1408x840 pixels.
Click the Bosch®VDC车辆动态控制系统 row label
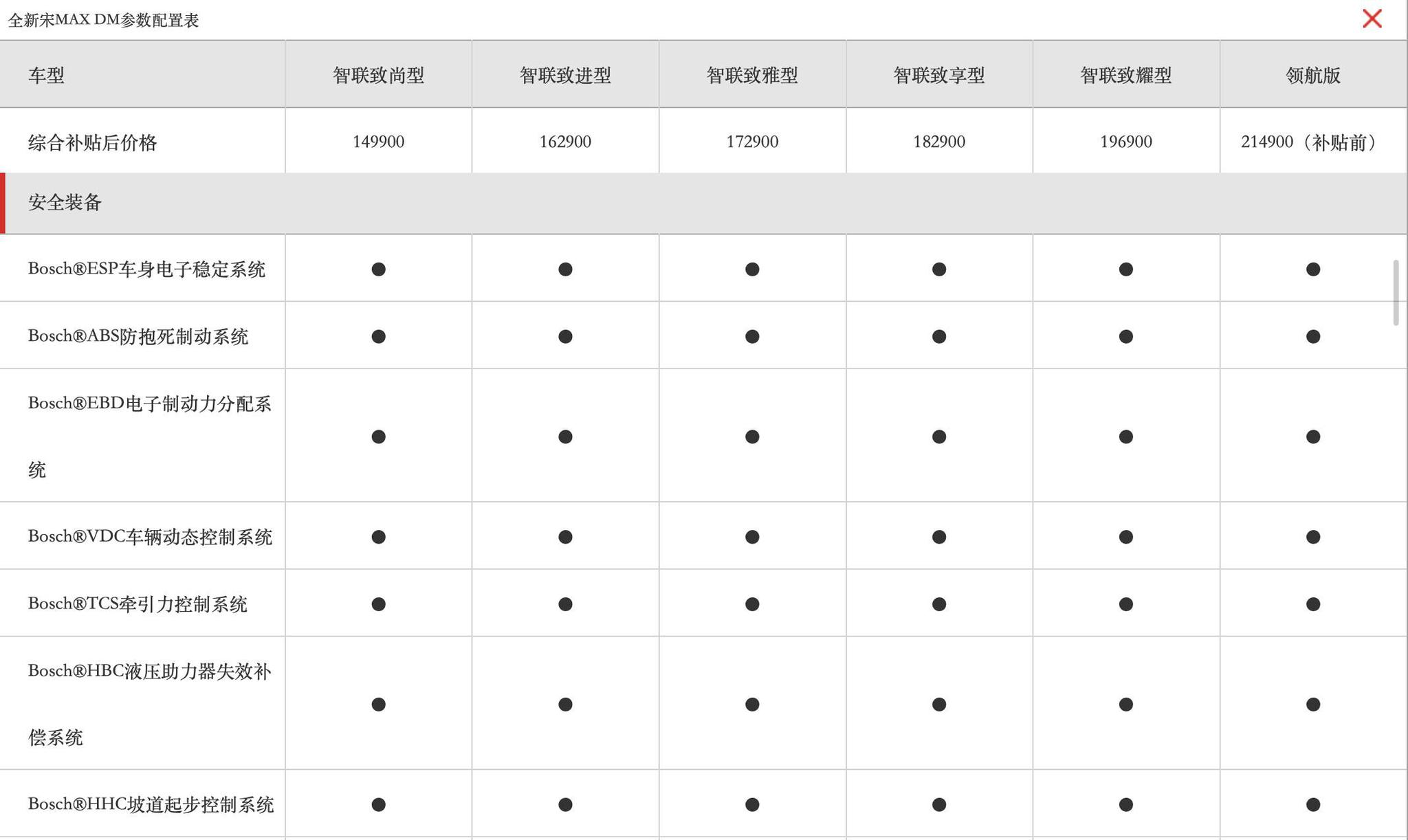click(150, 537)
